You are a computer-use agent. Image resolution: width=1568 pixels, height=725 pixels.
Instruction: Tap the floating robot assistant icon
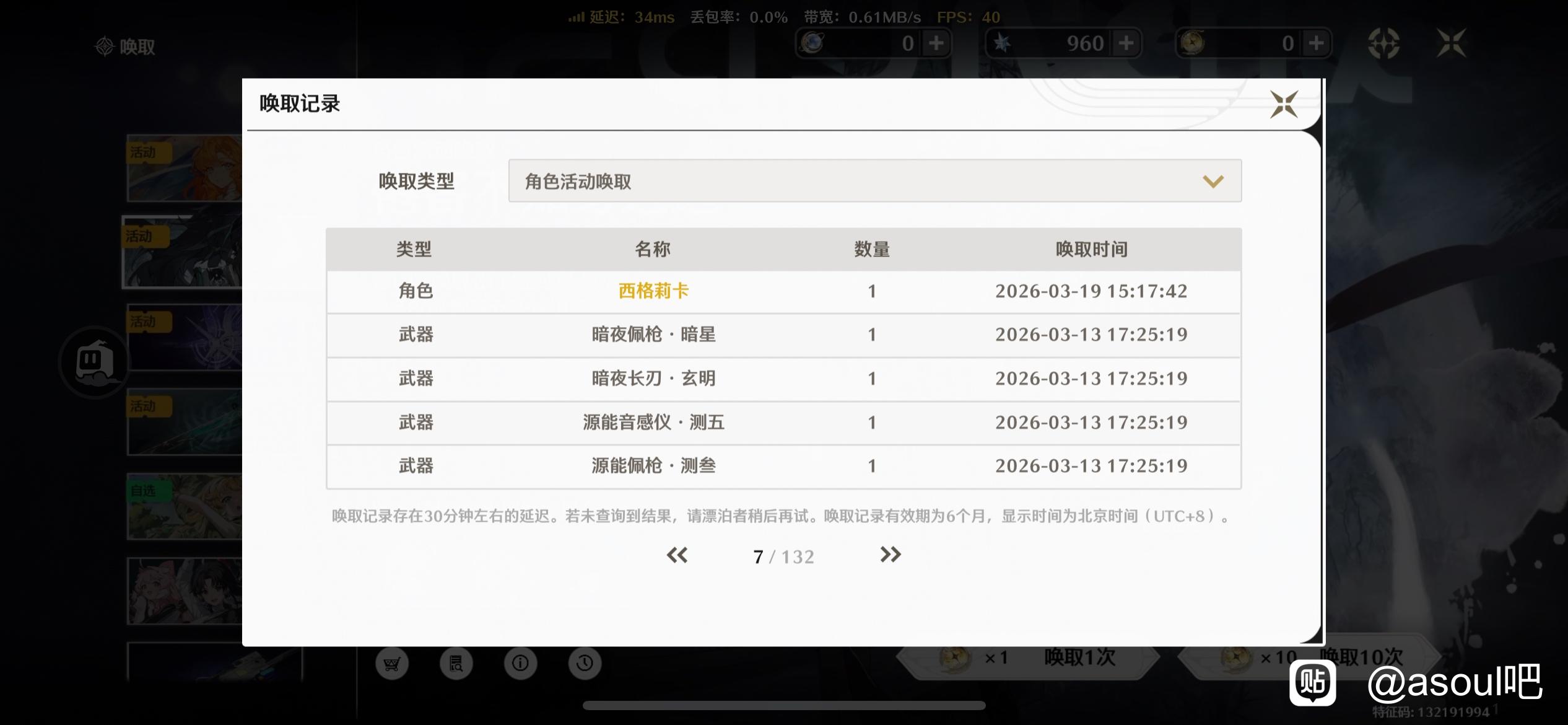(x=95, y=362)
